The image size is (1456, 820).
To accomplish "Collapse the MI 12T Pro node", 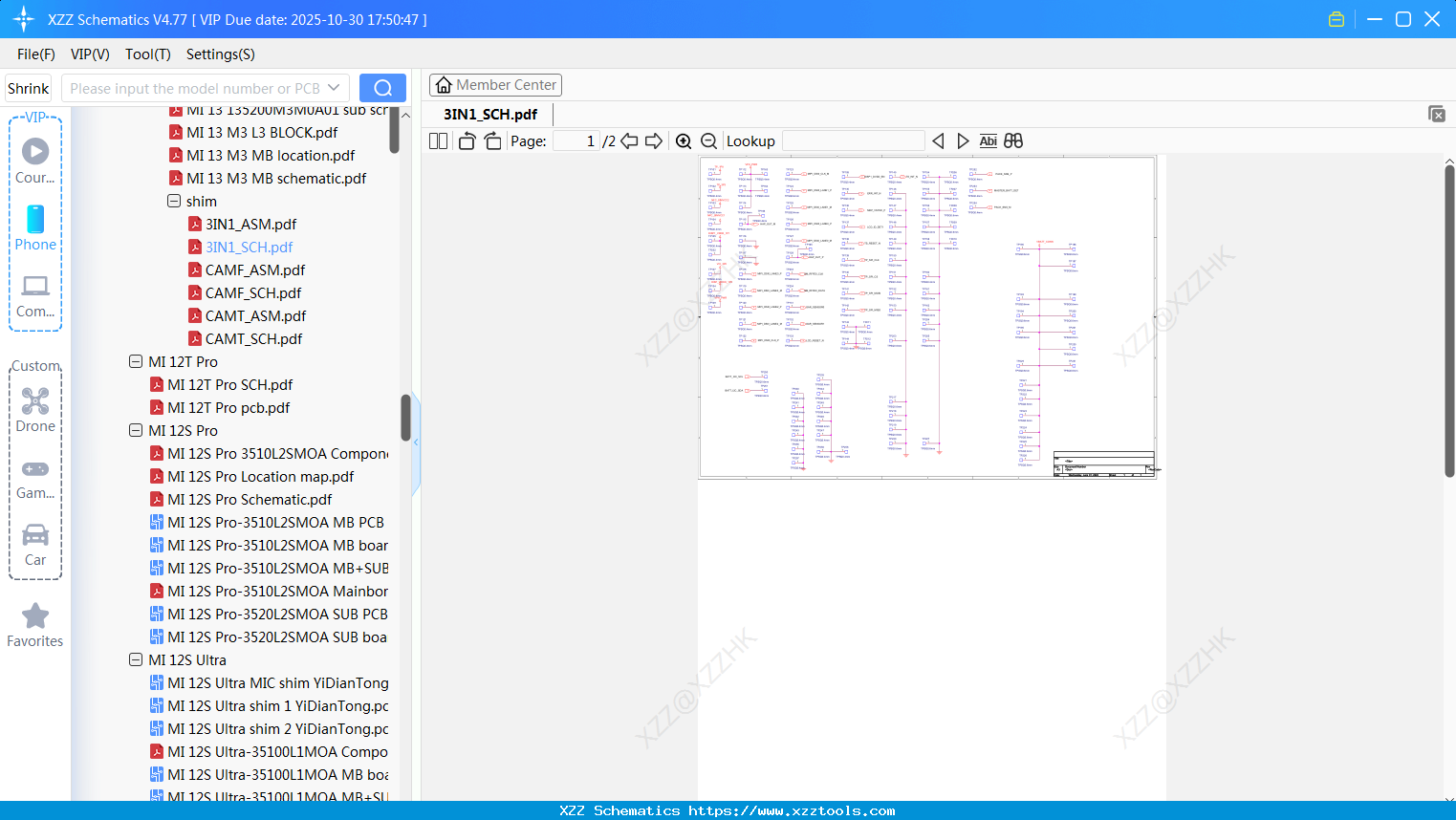I will [136, 362].
